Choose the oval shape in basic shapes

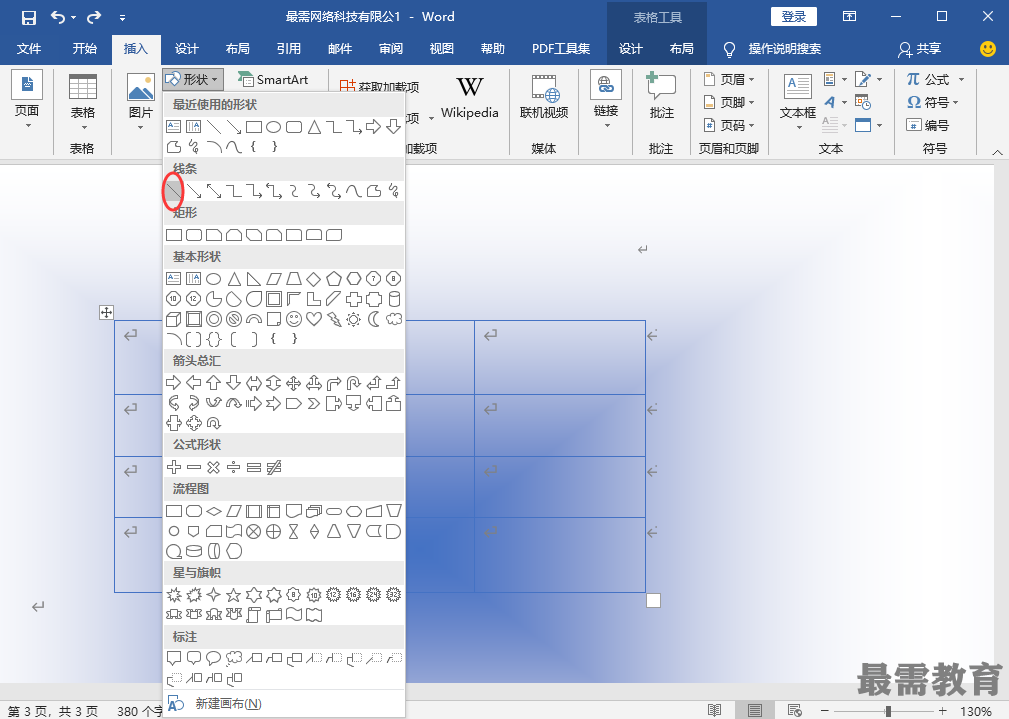click(214, 279)
